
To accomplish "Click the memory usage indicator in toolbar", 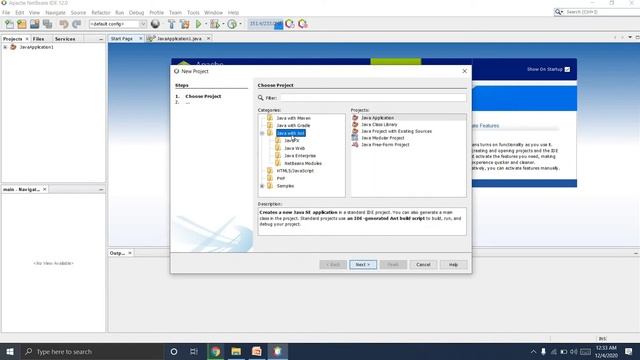I will pyautogui.click(x=266, y=24).
